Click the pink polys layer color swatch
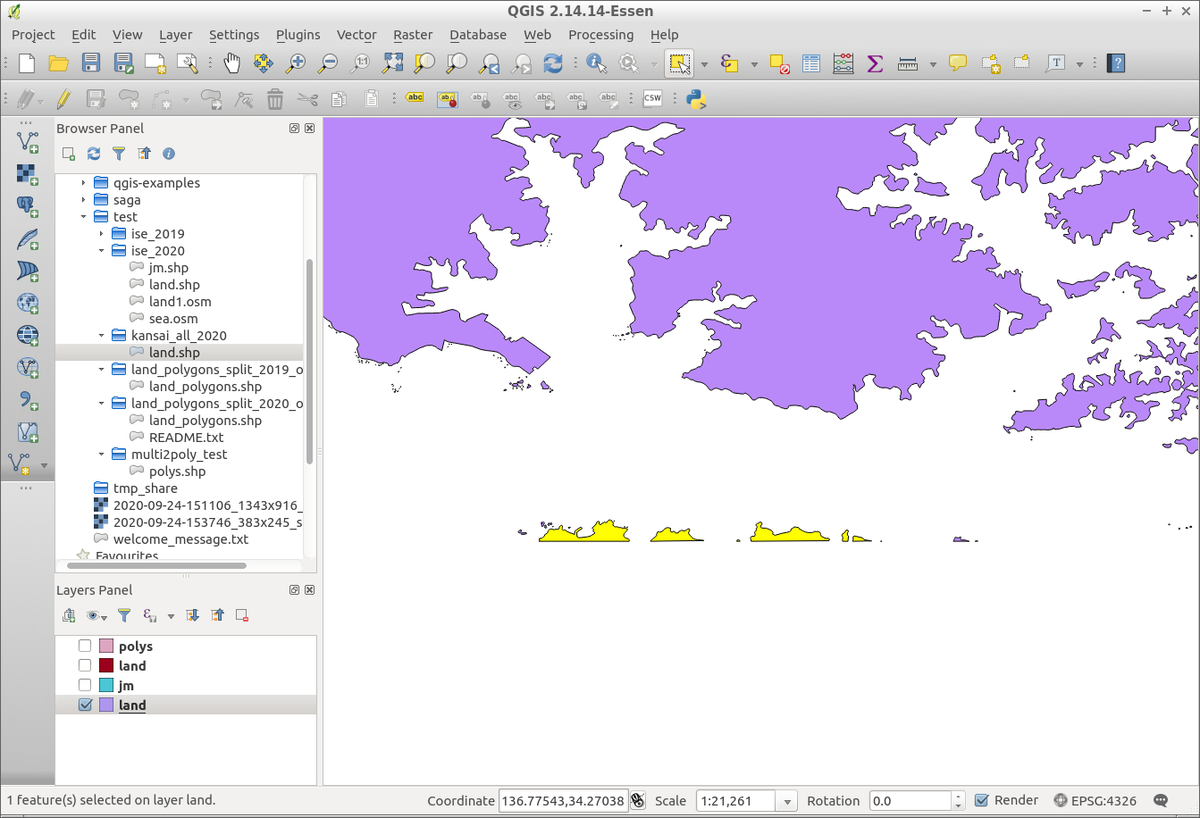 (x=107, y=646)
